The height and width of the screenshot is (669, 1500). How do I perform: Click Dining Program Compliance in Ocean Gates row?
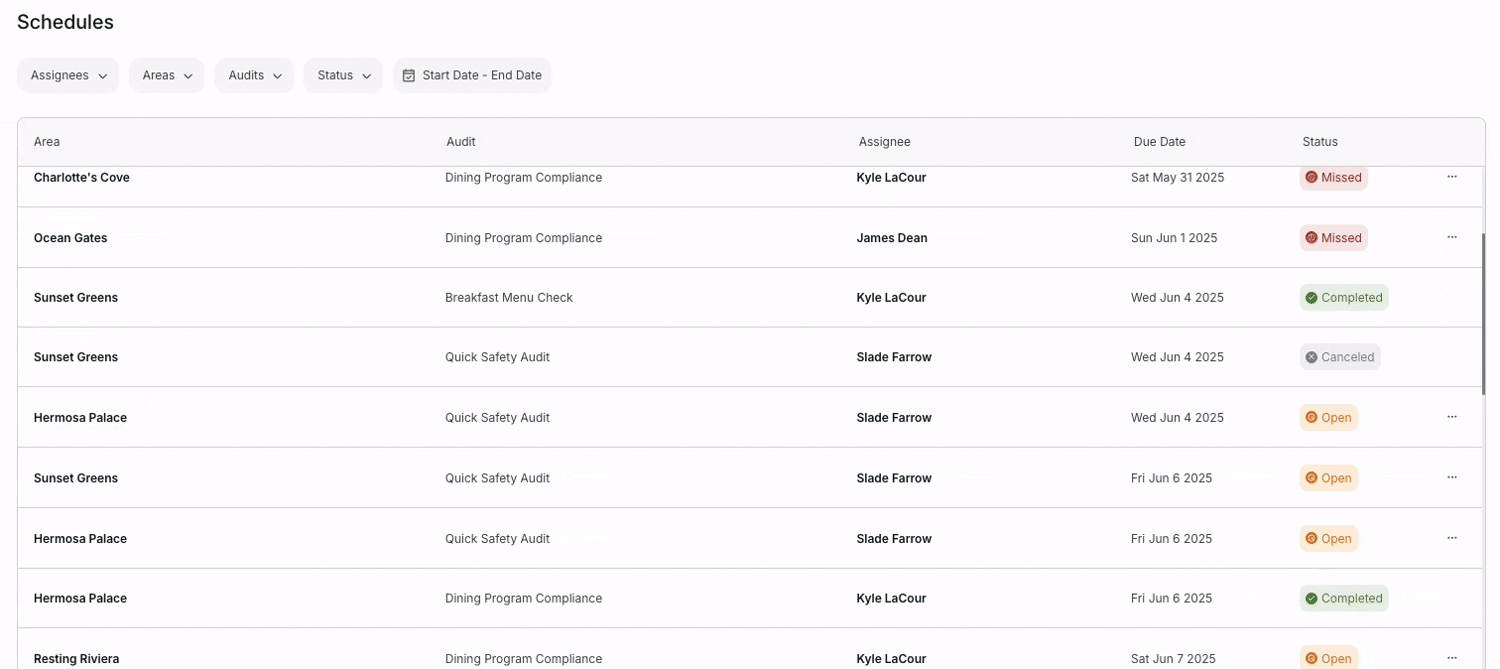click(524, 238)
